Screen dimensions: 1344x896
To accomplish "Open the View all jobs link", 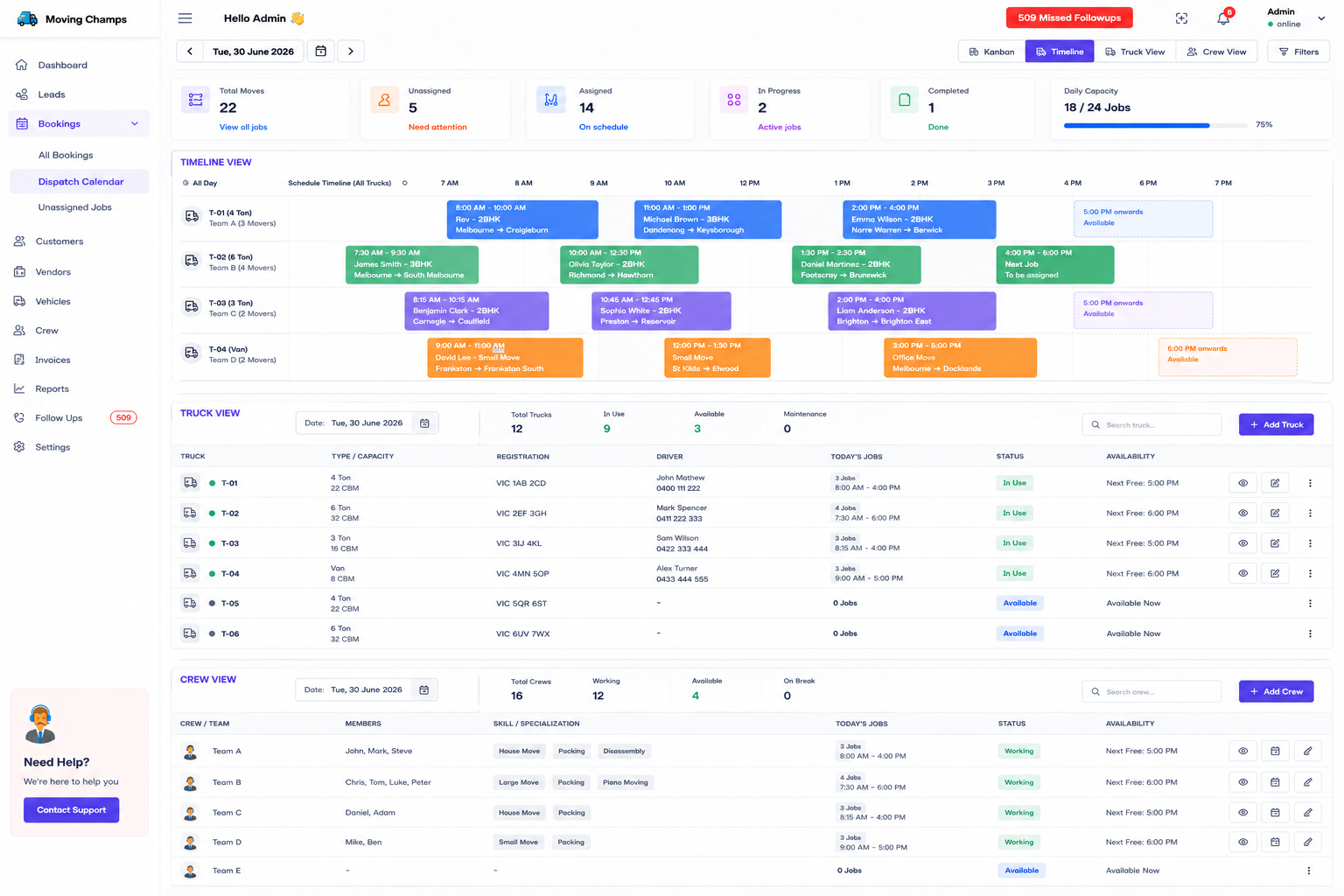I will click(243, 127).
